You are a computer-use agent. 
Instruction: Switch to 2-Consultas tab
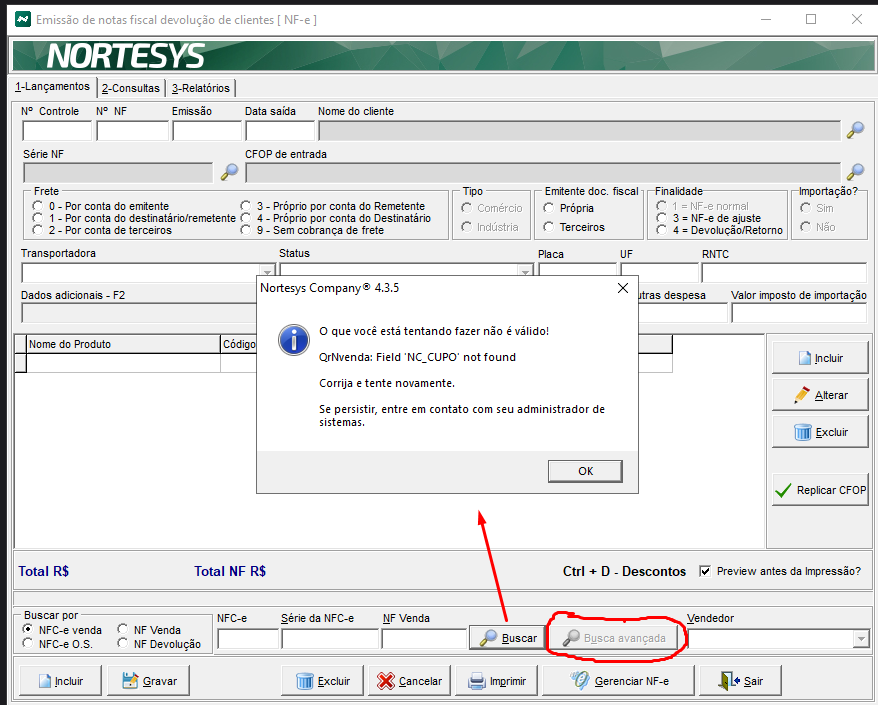click(x=130, y=88)
